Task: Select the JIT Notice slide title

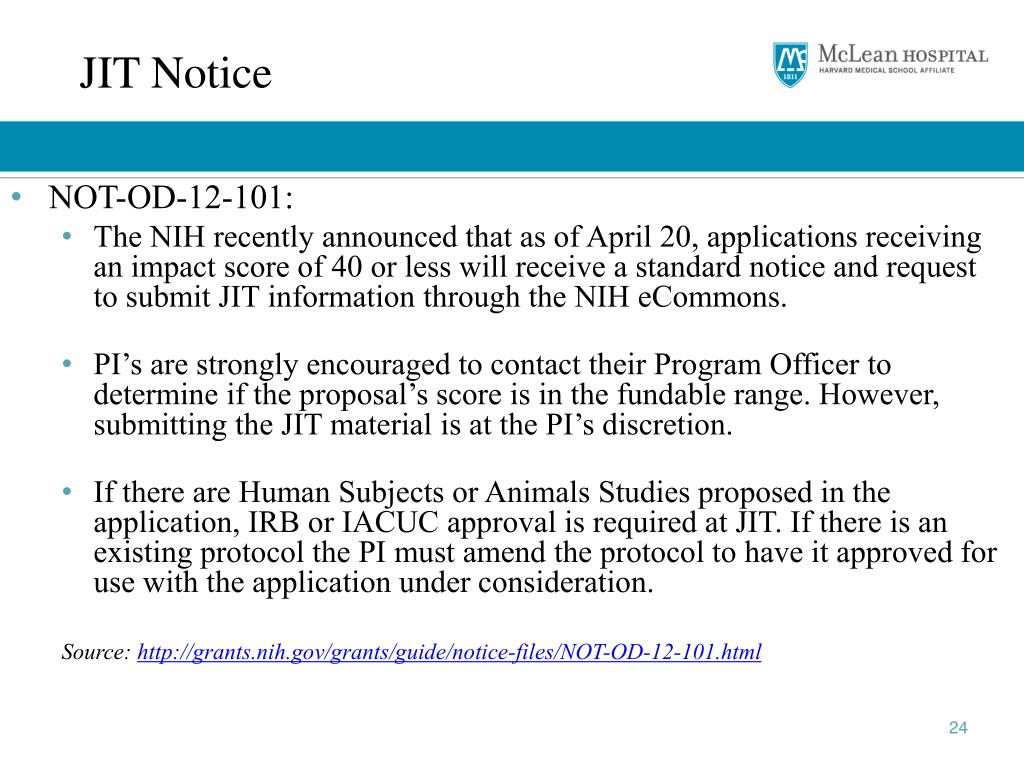Action: pyautogui.click(x=176, y=74)
